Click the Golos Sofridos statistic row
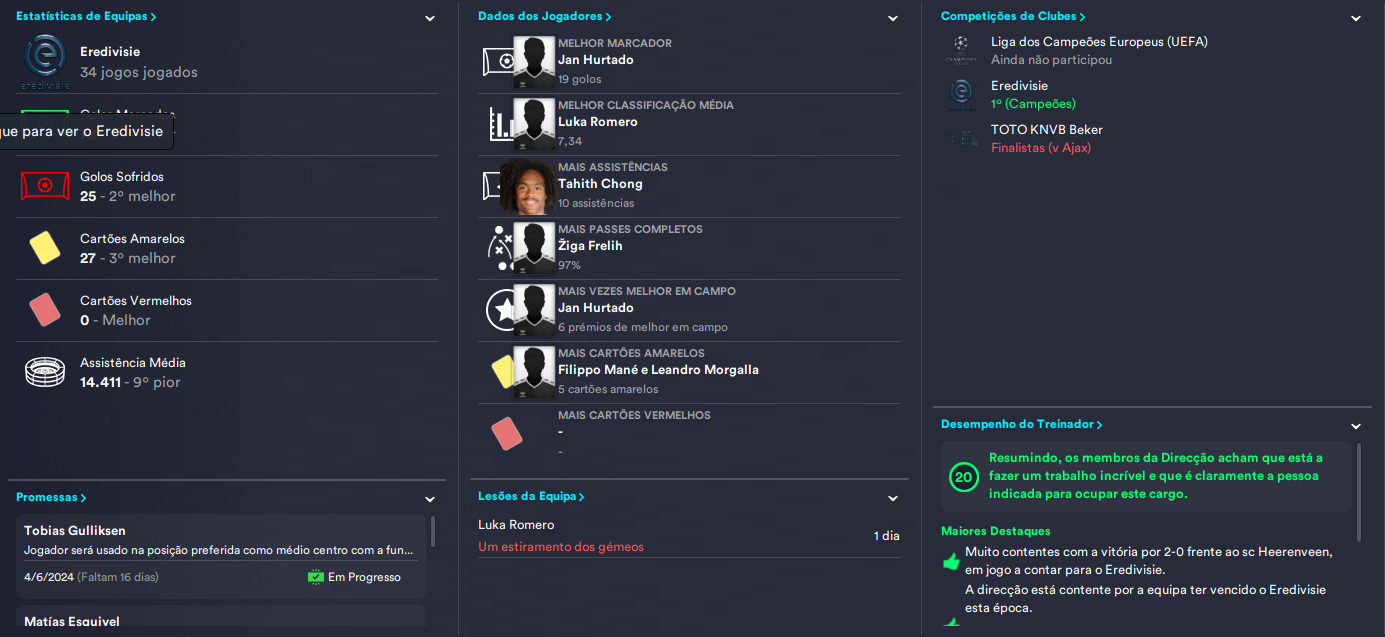Viewport: 1385px width, 637px height. coord(227,187)
